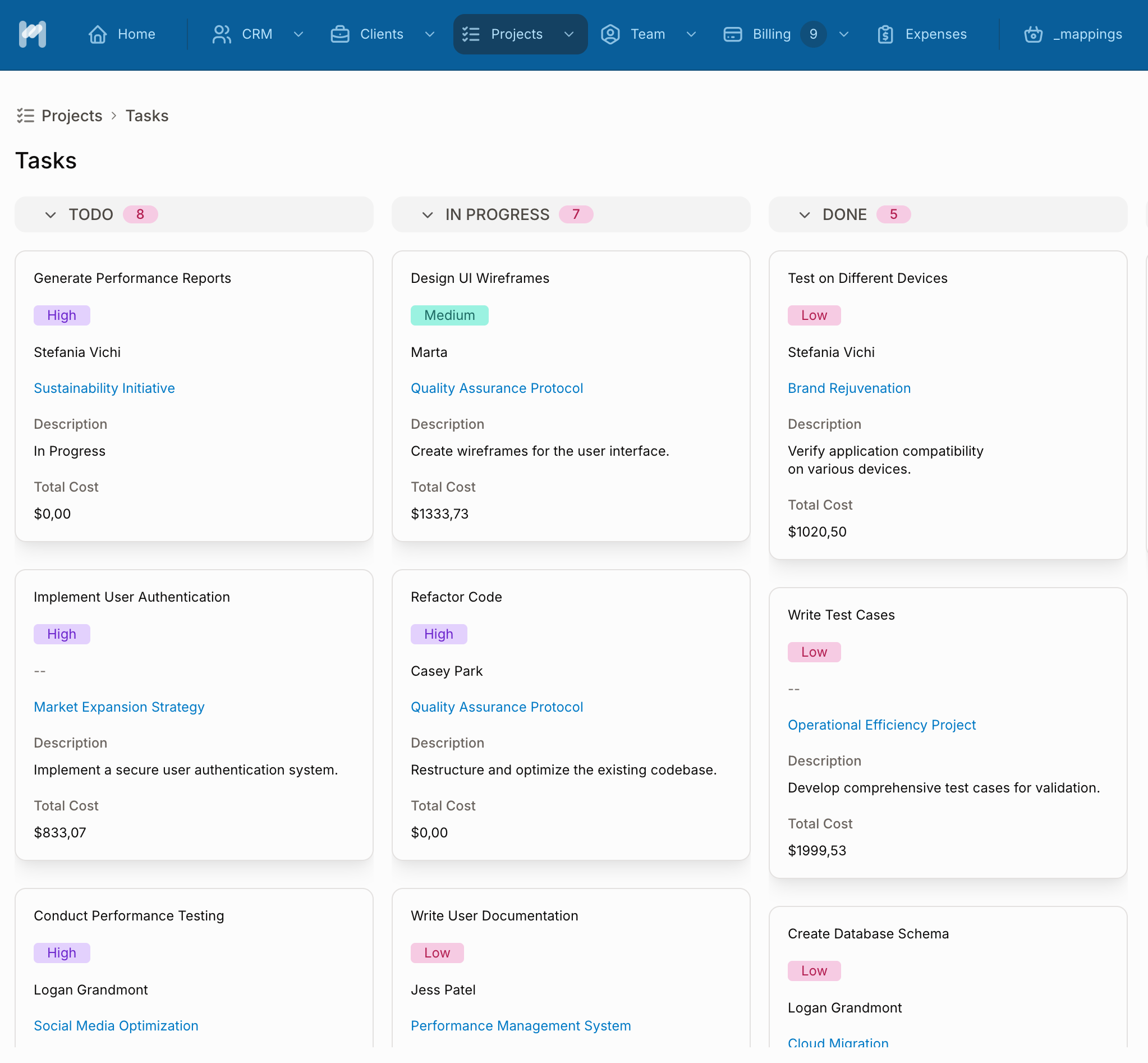
Task: Click the Expenses clipboard icon
Action: 885,34
